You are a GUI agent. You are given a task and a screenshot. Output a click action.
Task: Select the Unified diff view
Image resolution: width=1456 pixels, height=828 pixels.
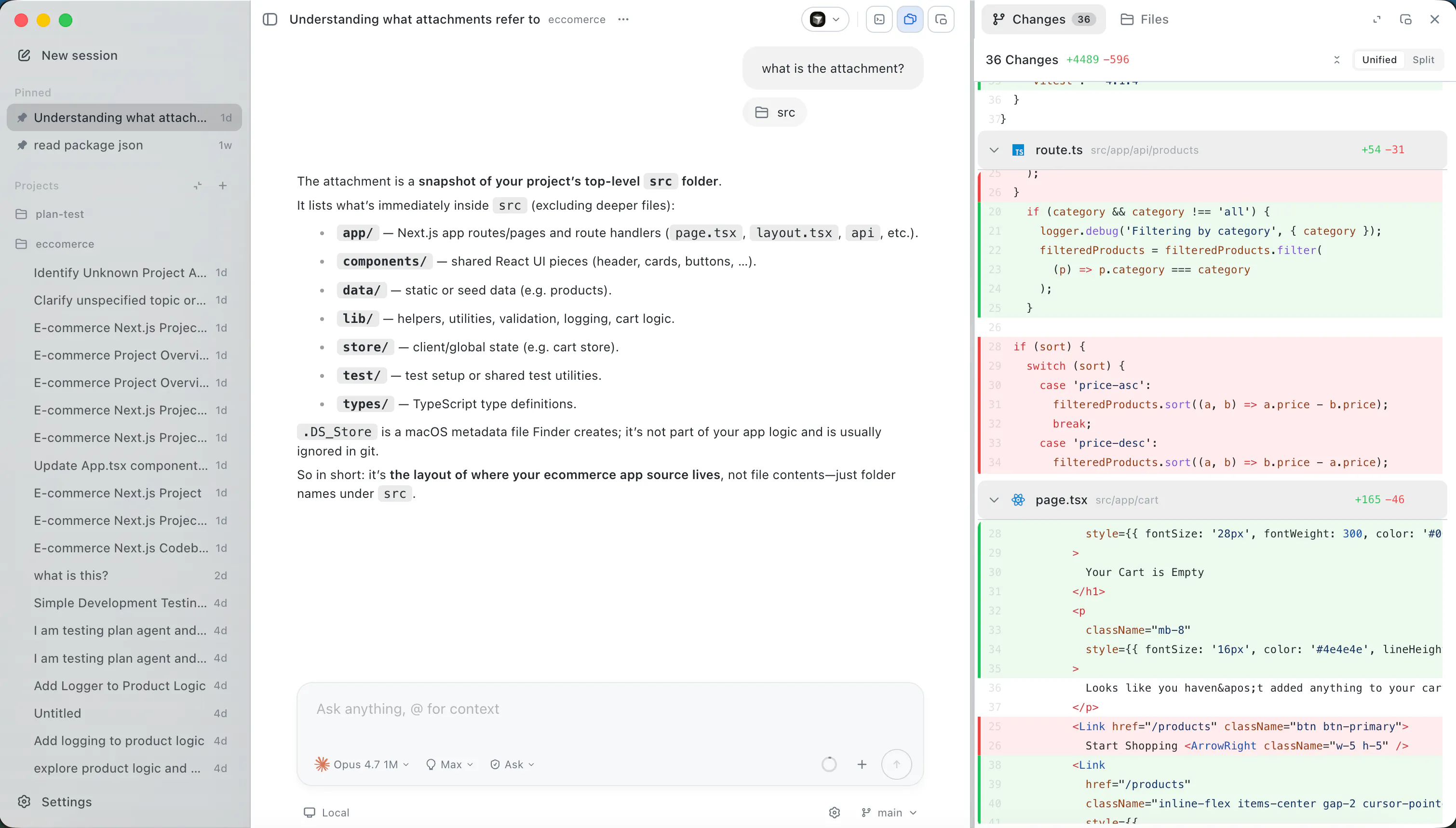point(1379,60)
